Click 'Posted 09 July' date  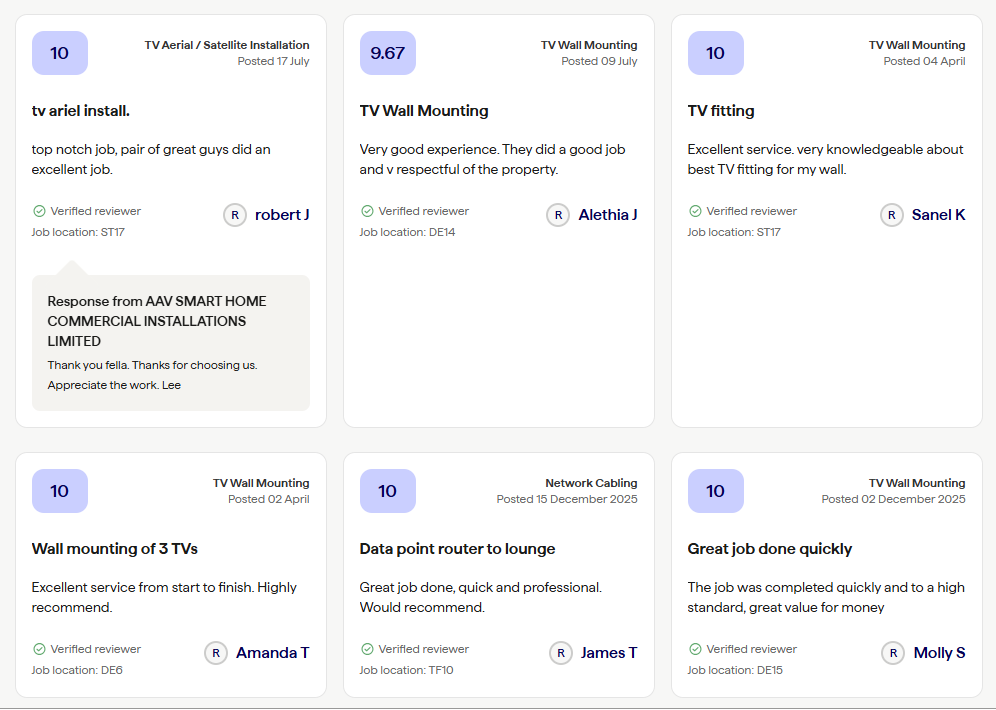point(599,62)
